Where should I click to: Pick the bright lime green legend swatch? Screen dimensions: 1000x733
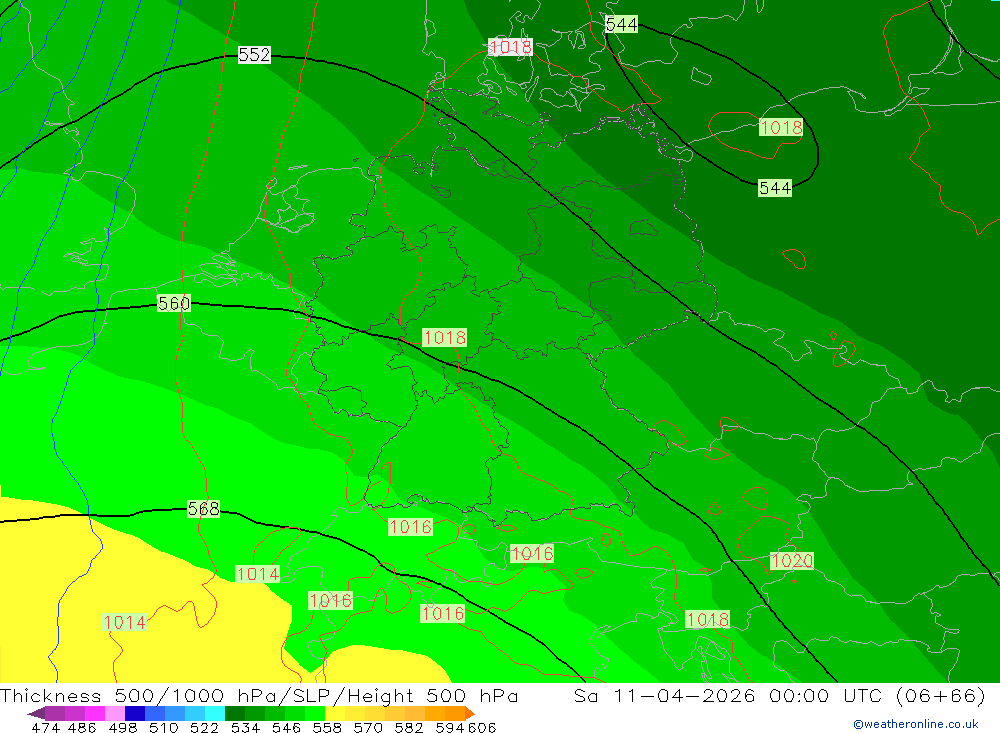tap(315, 713)
